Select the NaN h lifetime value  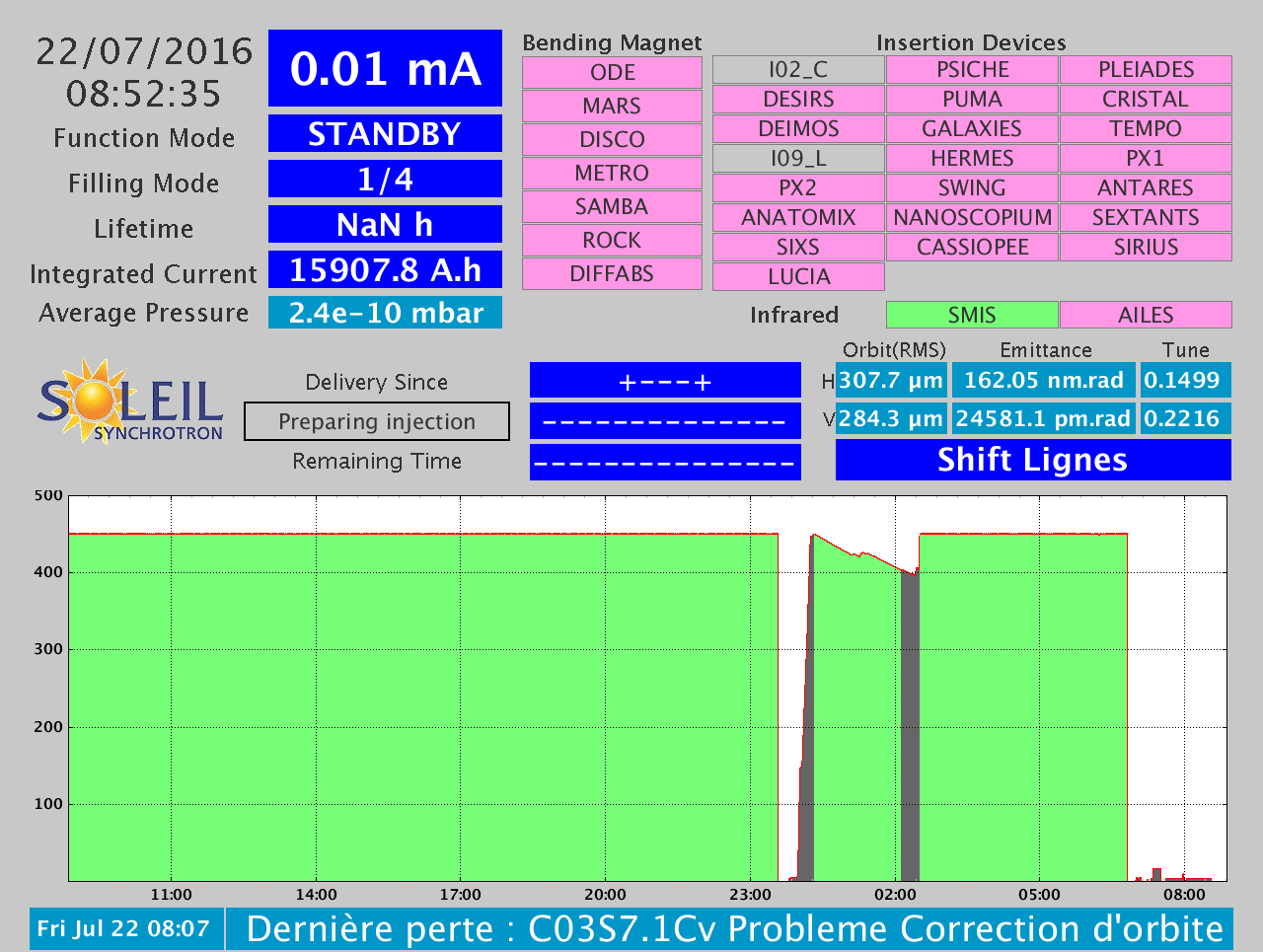385,224
